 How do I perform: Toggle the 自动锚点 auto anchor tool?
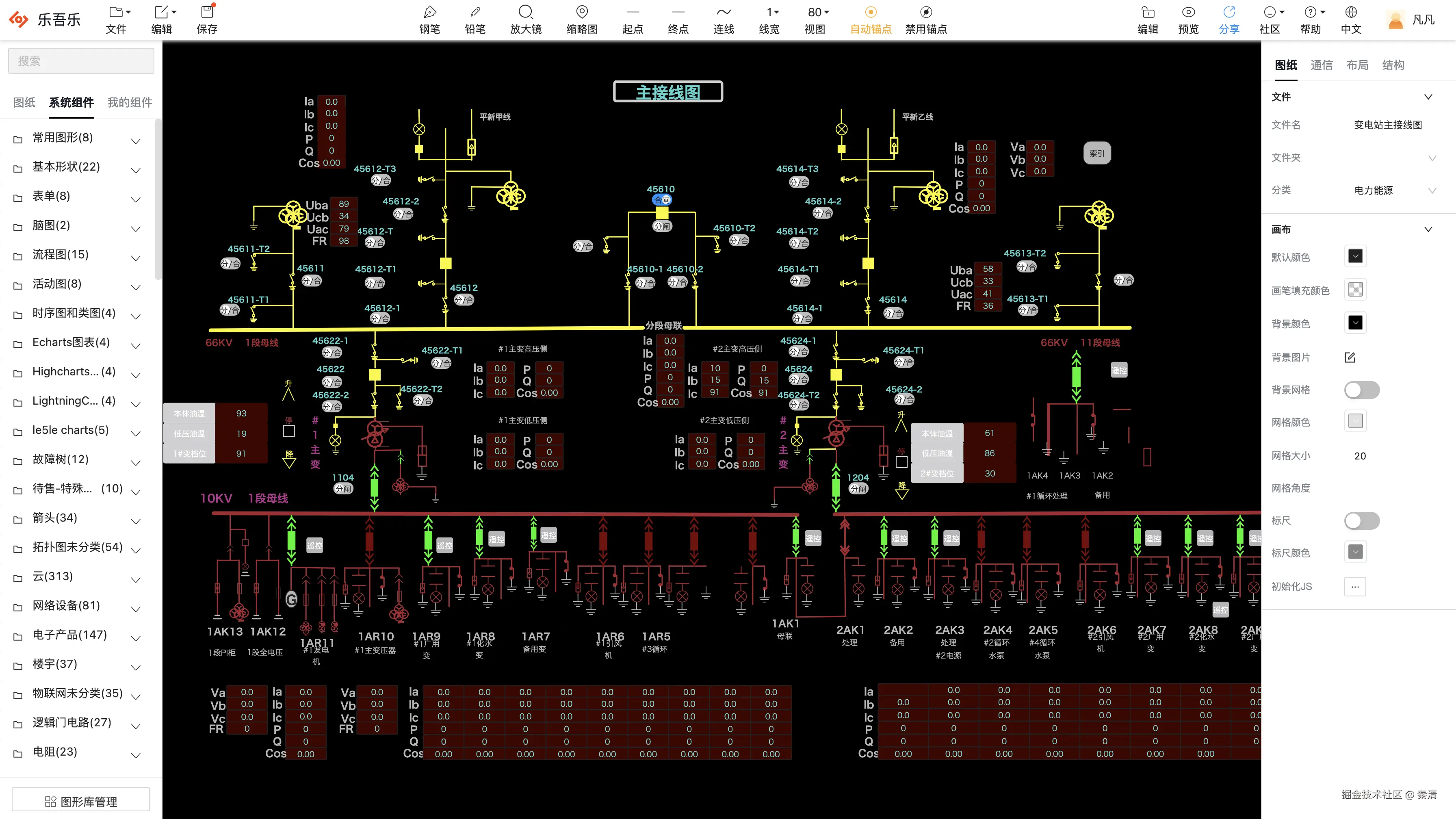click(871, 13)
